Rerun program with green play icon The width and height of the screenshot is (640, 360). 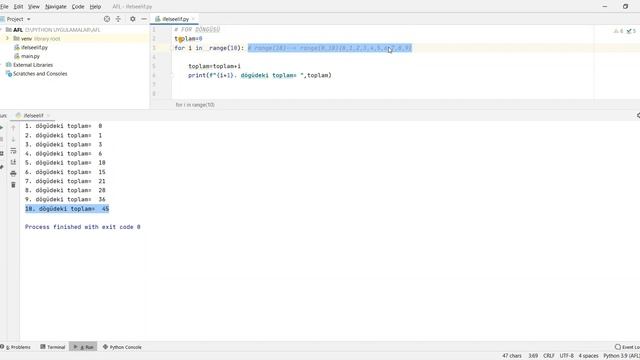pyautogui.click(x=1, y=128)
